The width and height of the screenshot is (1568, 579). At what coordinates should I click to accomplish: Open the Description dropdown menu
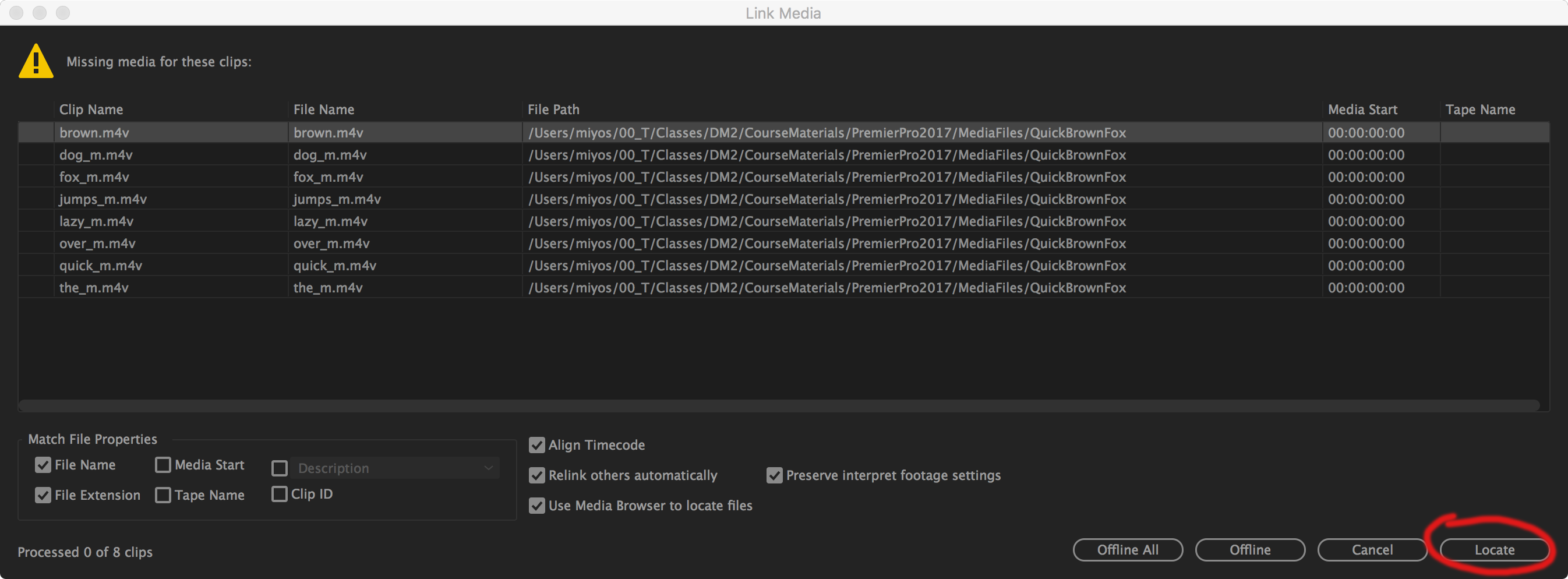[x=394, y=468]
